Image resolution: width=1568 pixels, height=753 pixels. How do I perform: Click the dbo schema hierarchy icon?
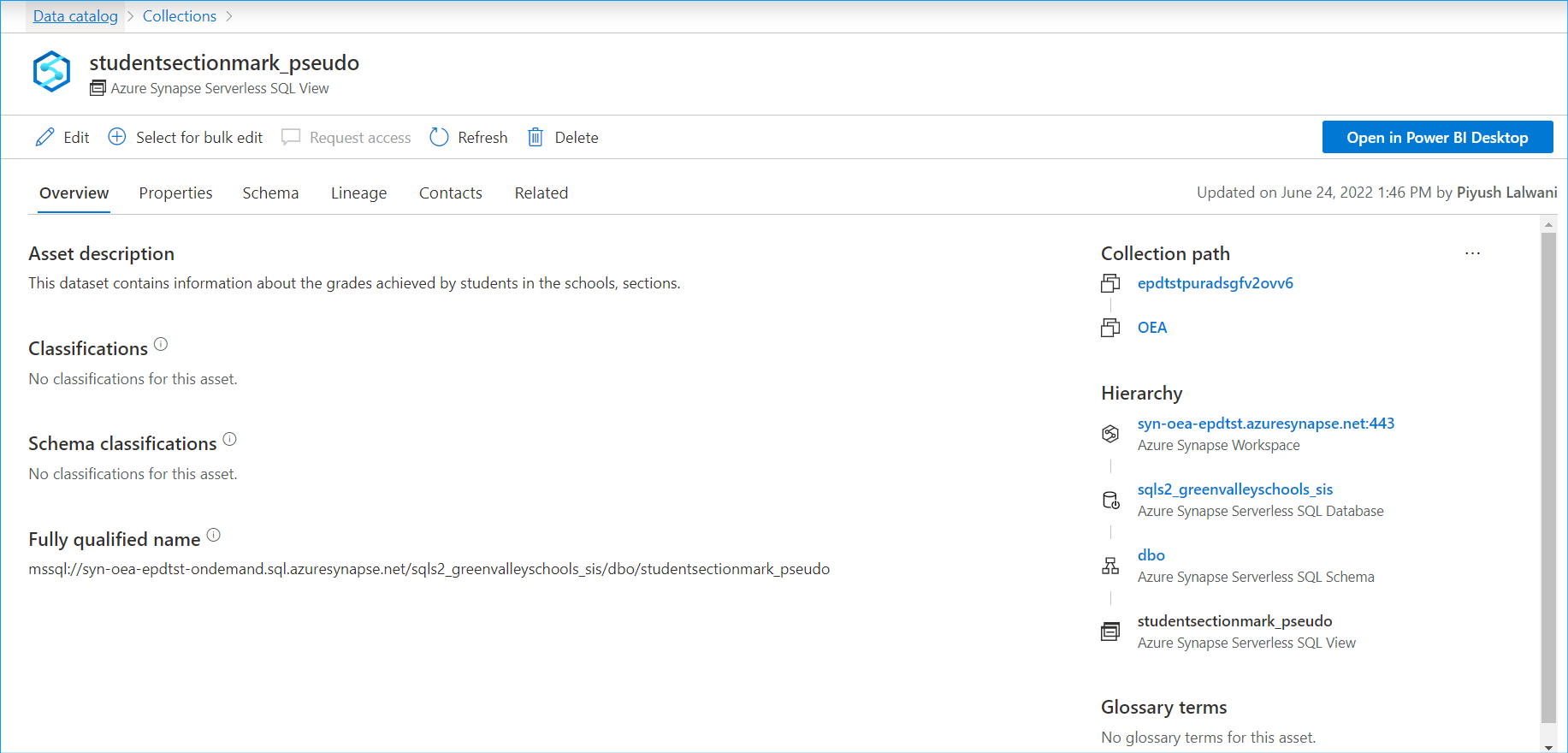1110,566
